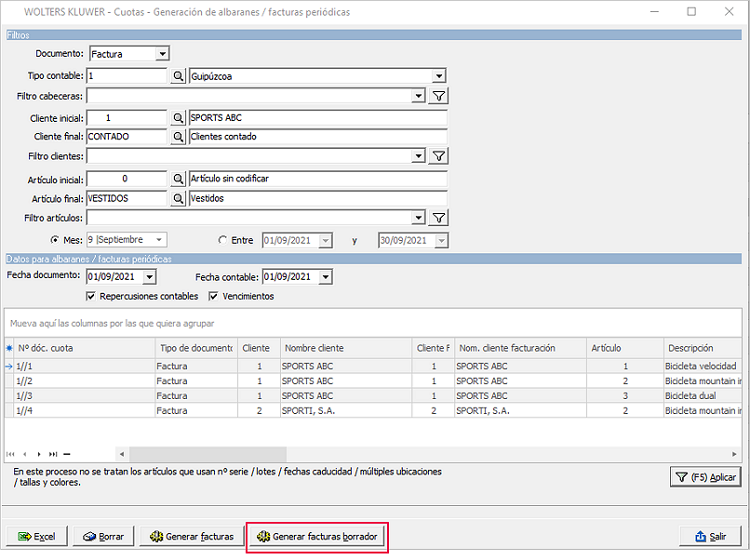Click the group-by panel 'Mueva aquí las columnas'
750x560 pixels.
tap(373, 324)
